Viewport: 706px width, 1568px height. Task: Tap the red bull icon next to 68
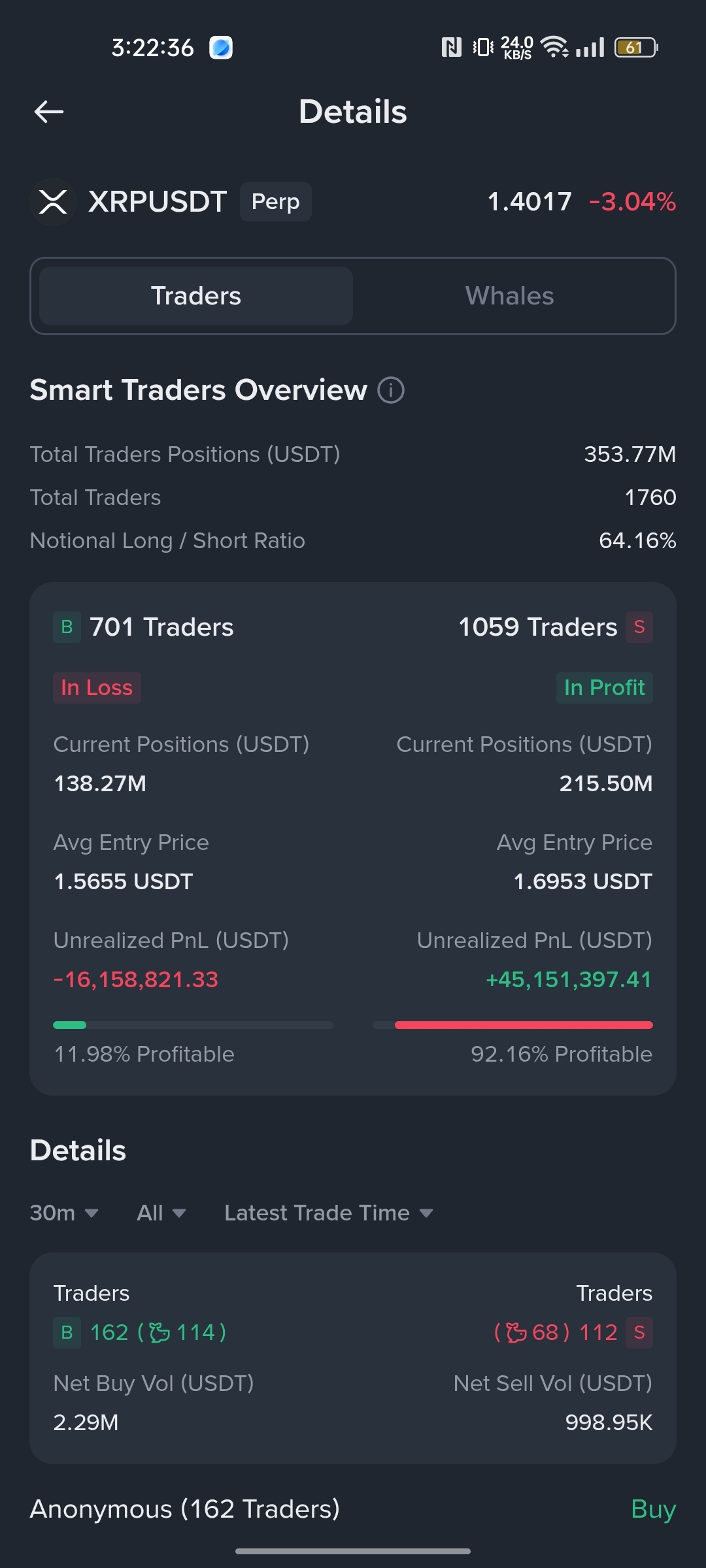tap(516, 1332)
